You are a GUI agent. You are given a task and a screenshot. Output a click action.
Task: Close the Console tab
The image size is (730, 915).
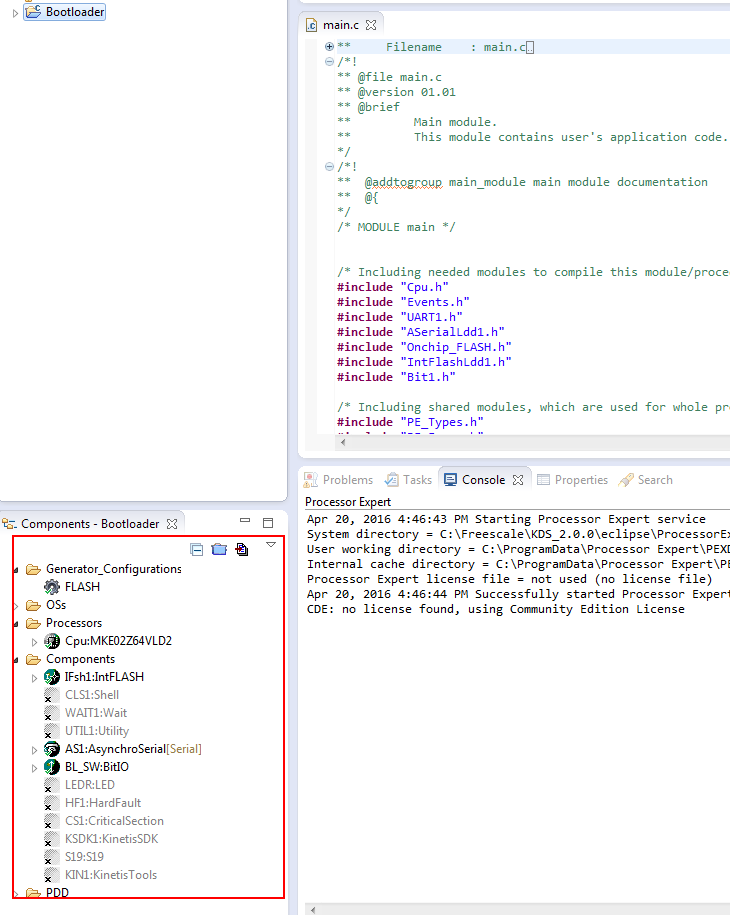[x=518, y=480]
